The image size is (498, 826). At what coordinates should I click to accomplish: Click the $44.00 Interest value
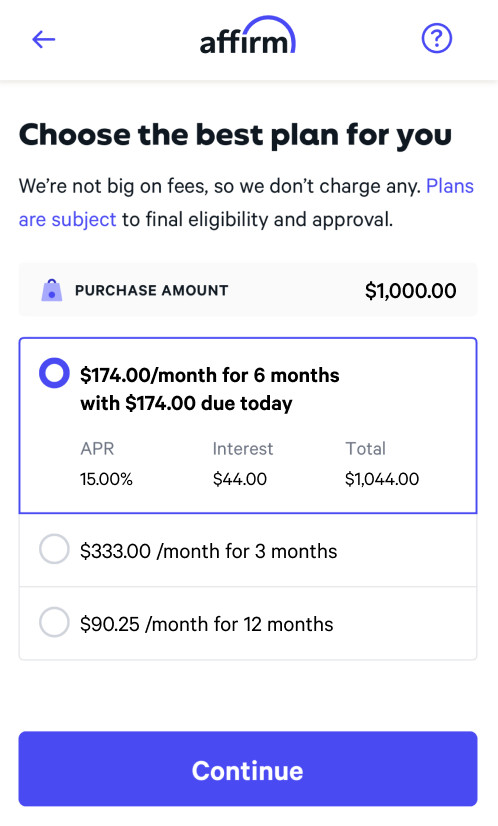240,479
